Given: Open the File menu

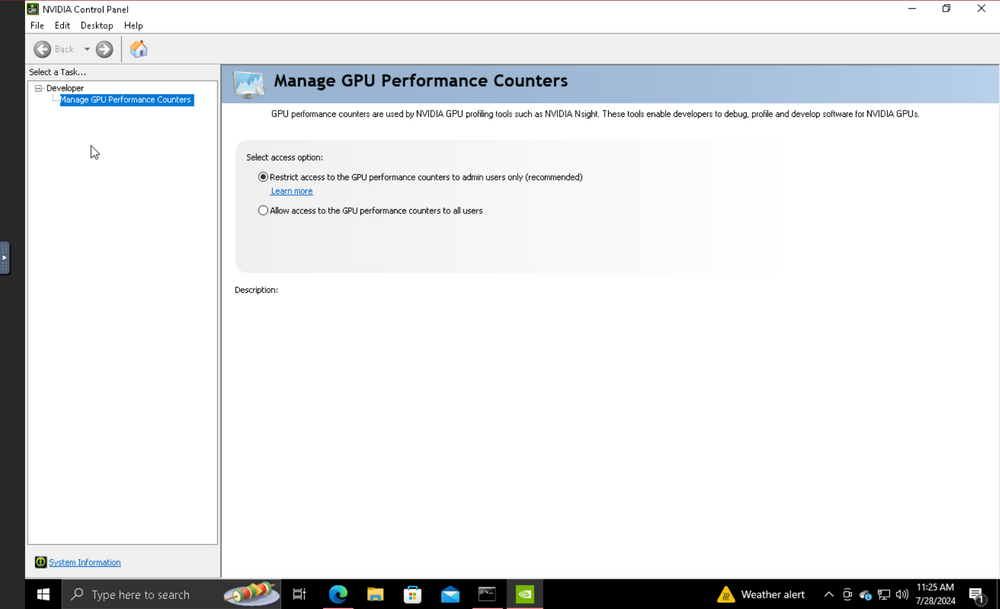Looking at the screenshot, I should (37, 26).
